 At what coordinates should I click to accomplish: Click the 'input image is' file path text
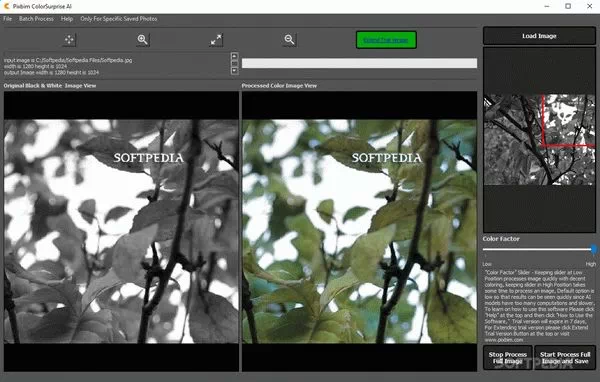click(68, 60)
